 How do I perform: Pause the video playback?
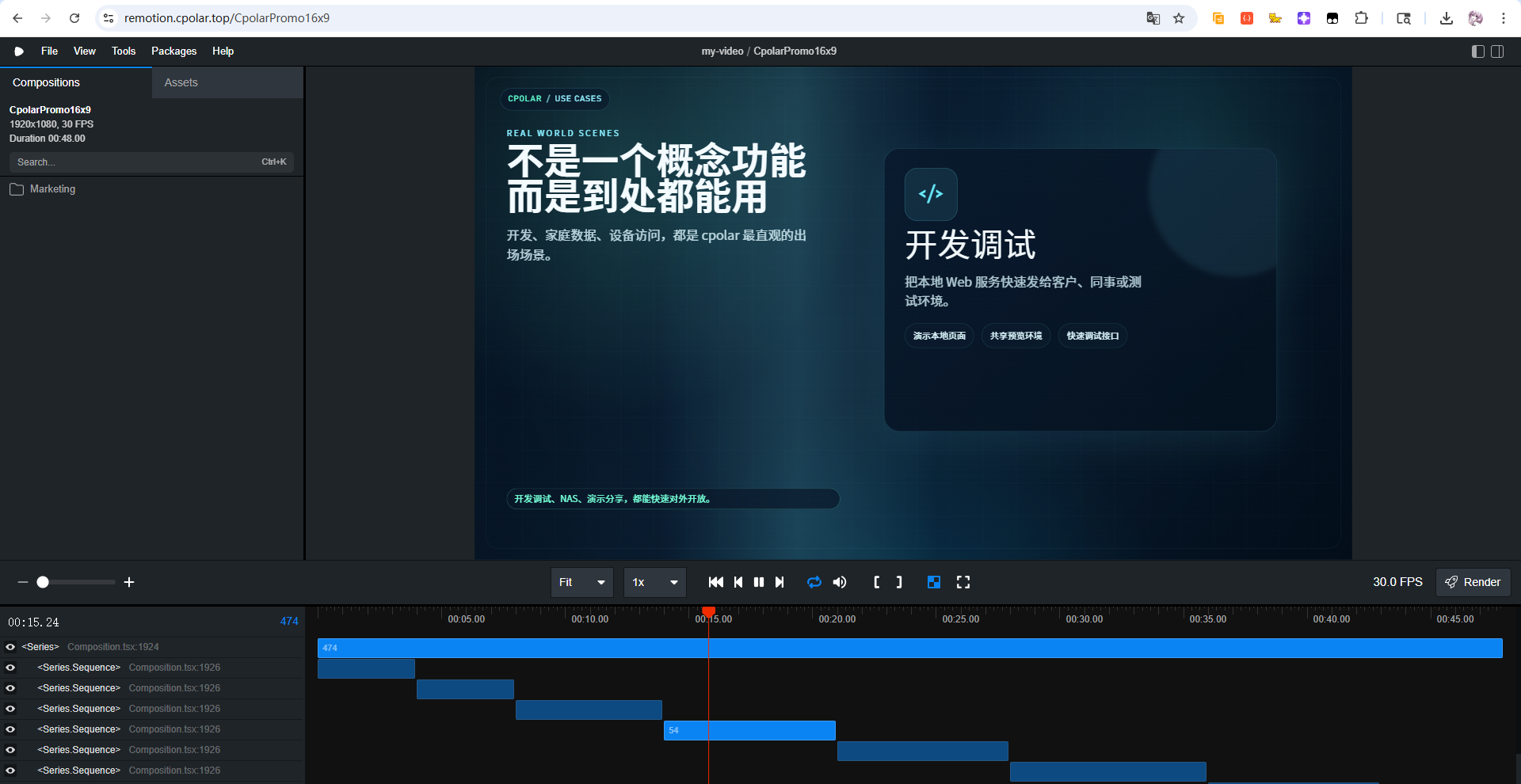(759, 582)
